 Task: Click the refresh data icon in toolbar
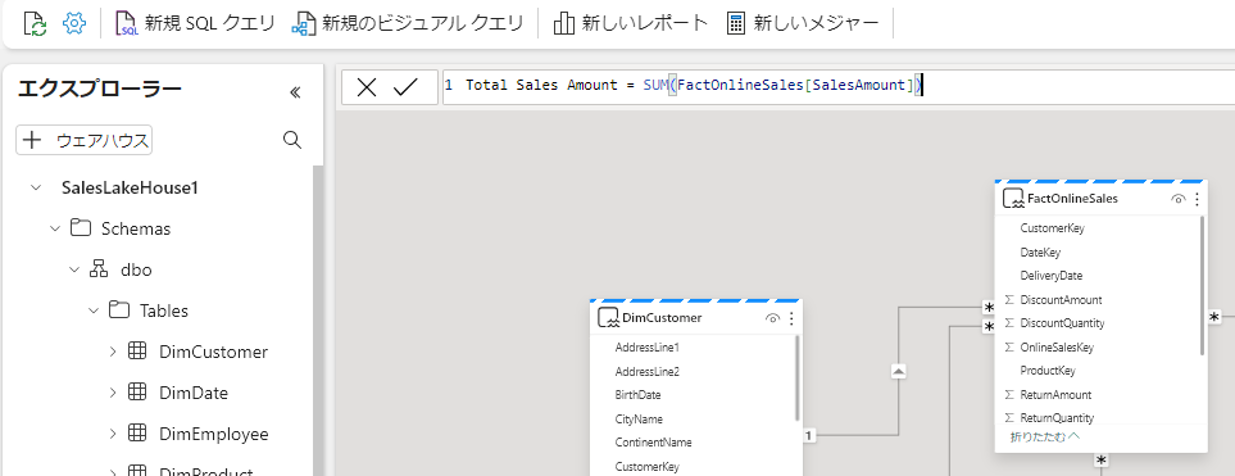pyautogui.click(x=35, y=23)
